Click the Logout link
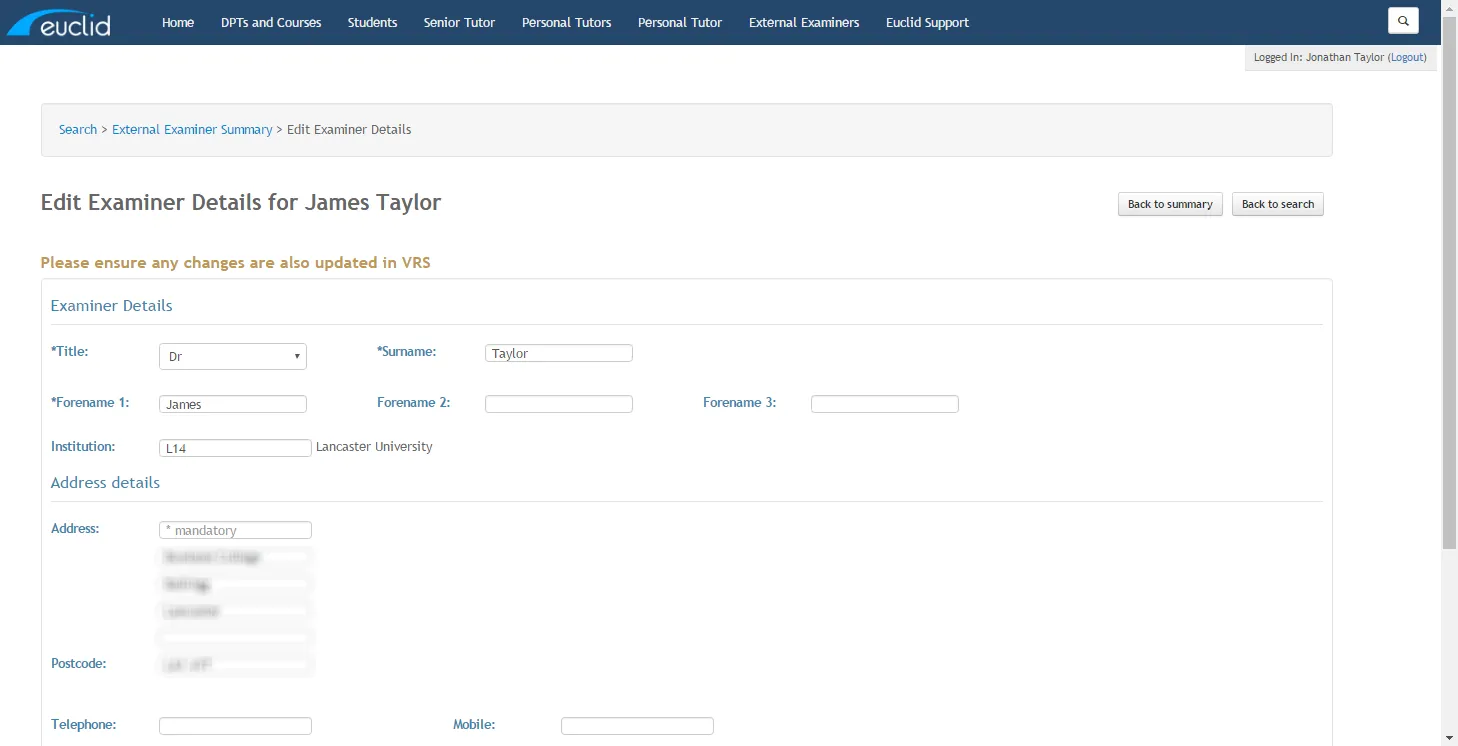 tap(1406, 58)
